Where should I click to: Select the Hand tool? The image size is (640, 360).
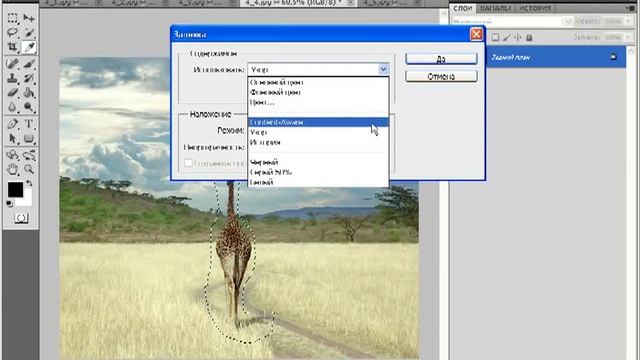[x=12, y=169]
